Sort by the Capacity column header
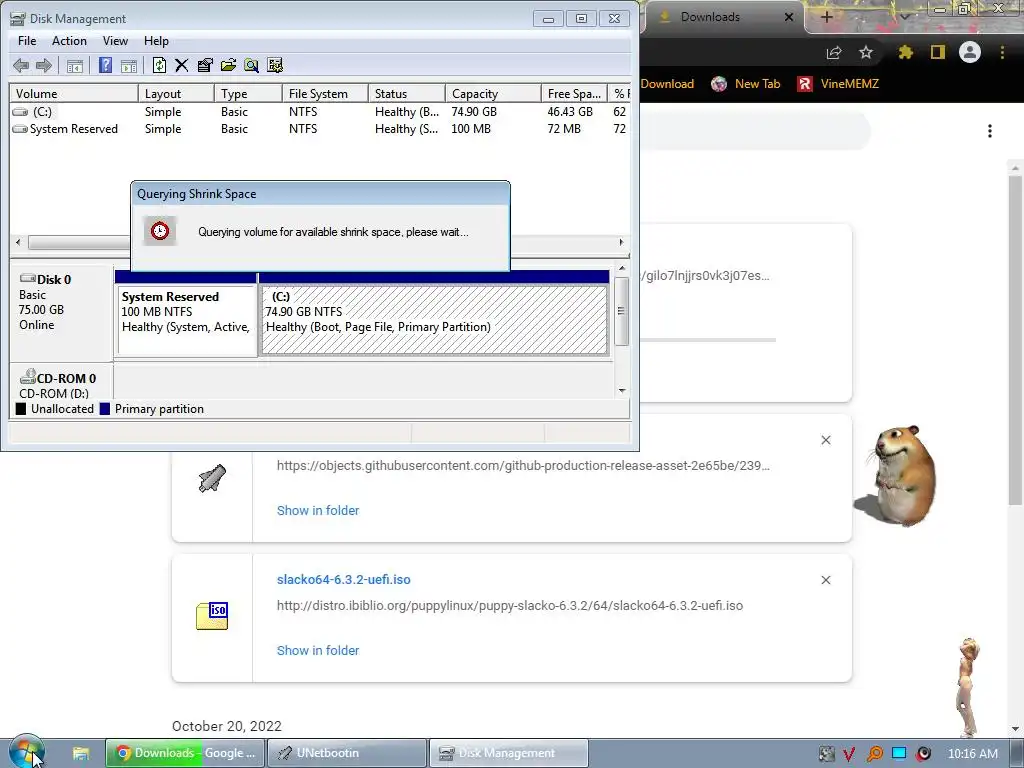The width and height of the screenshot is (1024, 768). pyautogui.click(x=493, y=93)
